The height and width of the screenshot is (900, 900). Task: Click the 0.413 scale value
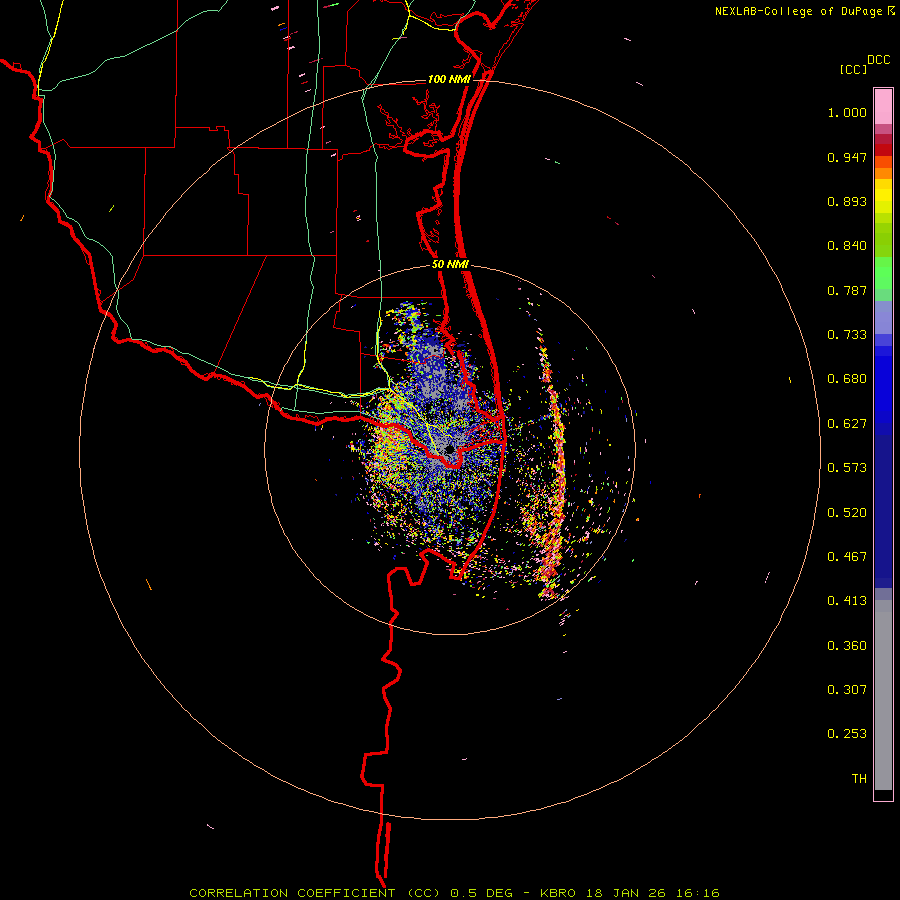(847, 601)
